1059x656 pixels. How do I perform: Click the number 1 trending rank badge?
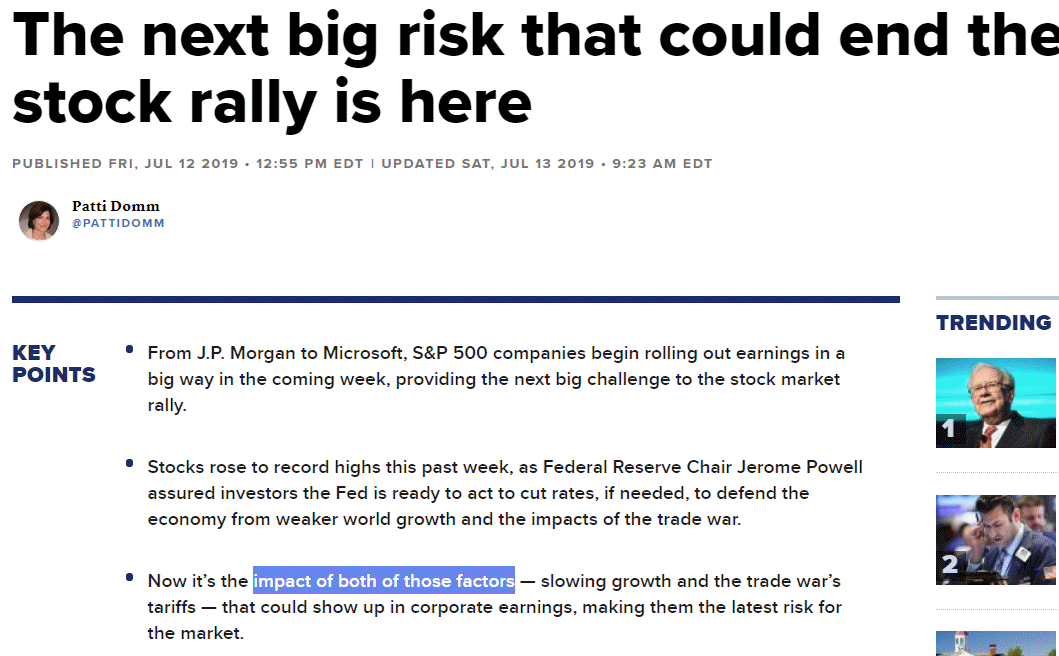[949, 430]
